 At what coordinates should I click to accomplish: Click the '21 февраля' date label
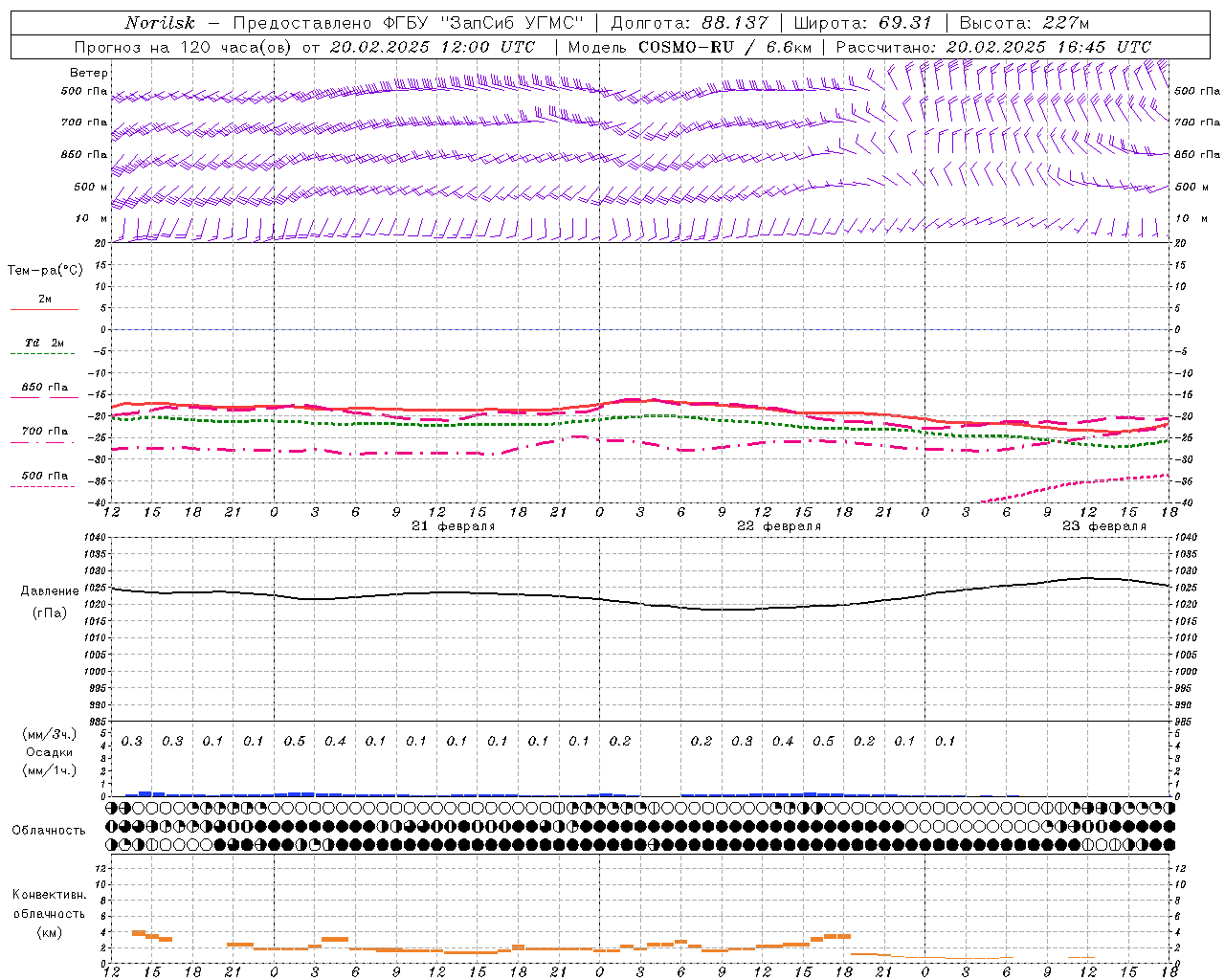454,526
